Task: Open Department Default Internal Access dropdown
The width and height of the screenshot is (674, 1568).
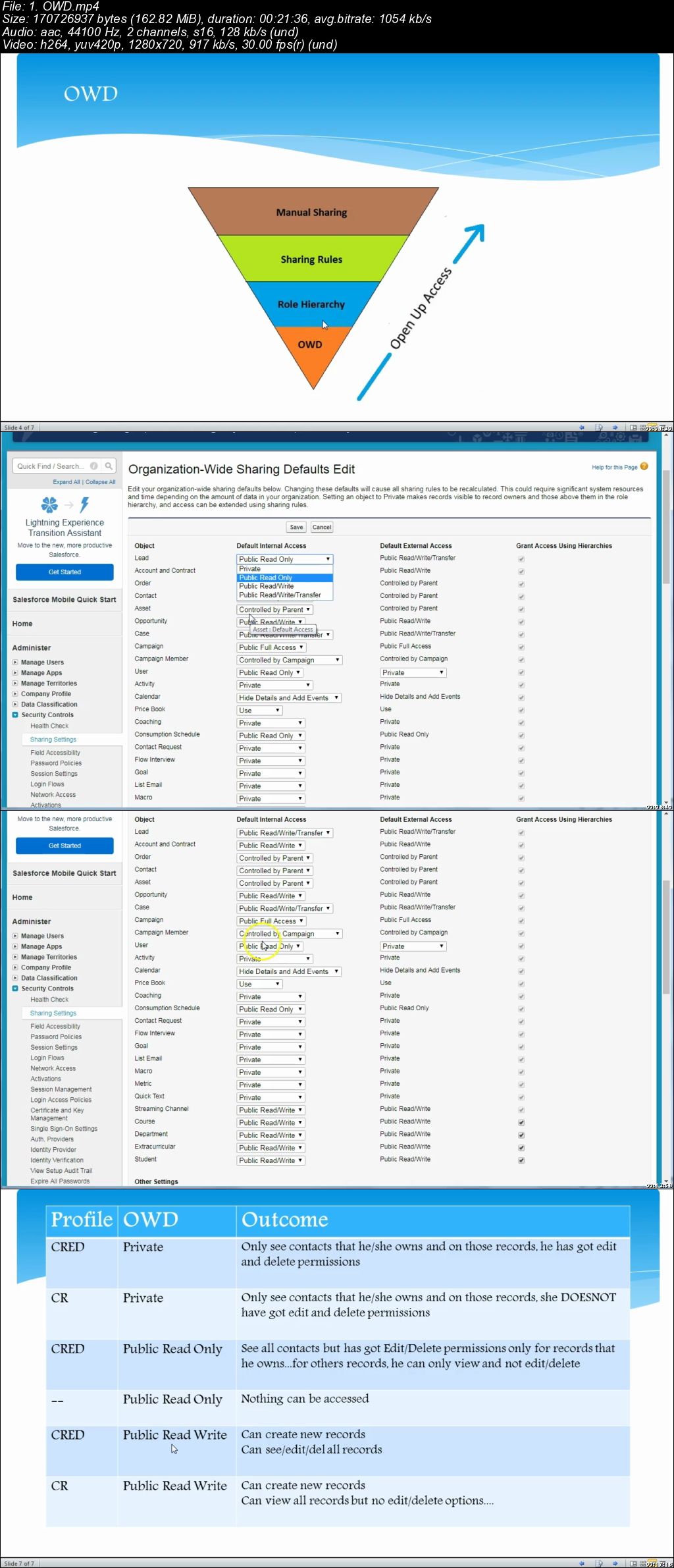Action: pyautogui.click(x=271, y=1135)
